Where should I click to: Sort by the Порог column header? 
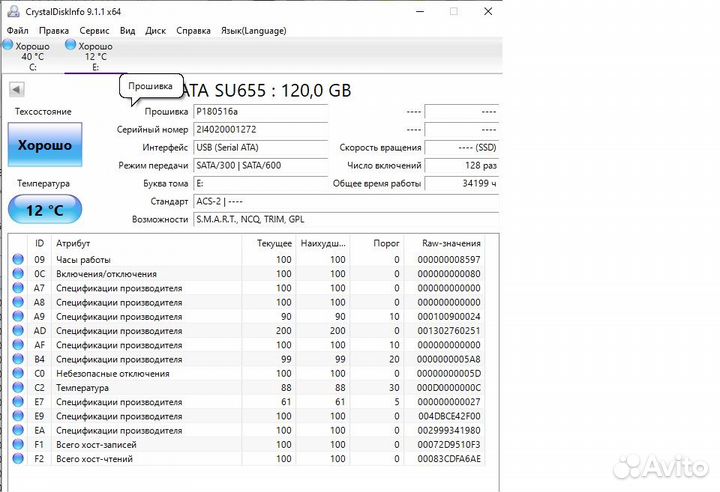coord(377,243)
